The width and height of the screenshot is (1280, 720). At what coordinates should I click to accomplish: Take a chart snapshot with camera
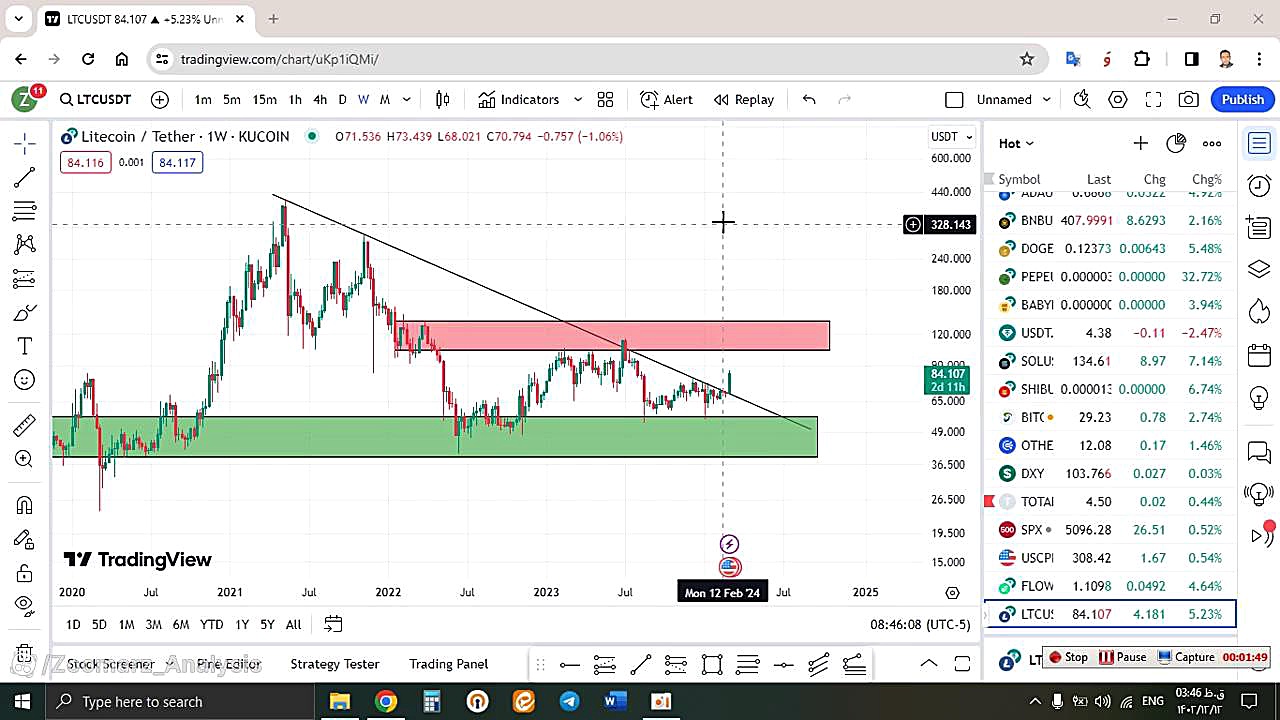(x=1188, y=99)
